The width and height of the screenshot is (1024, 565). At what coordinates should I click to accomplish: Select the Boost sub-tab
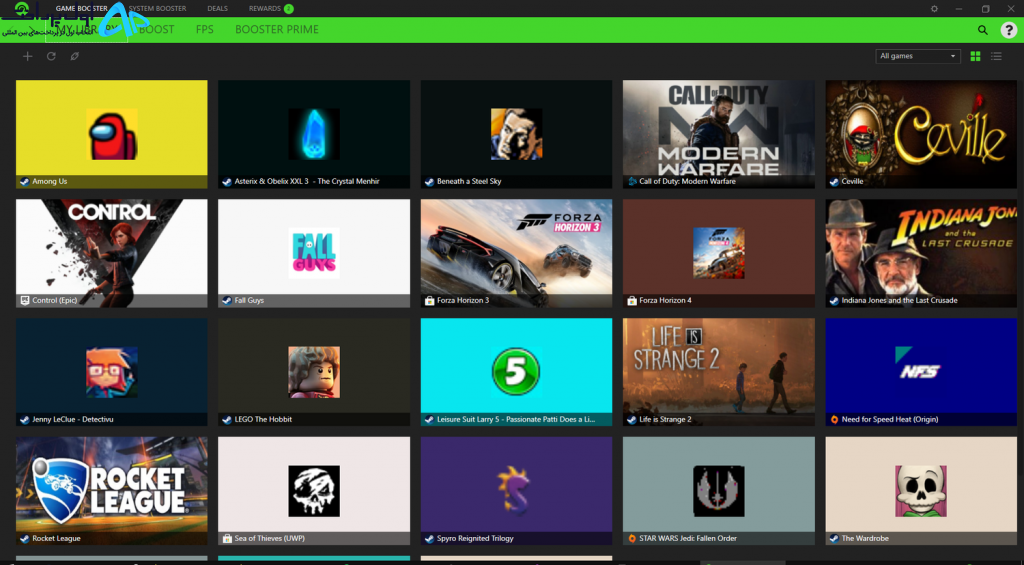157,29
